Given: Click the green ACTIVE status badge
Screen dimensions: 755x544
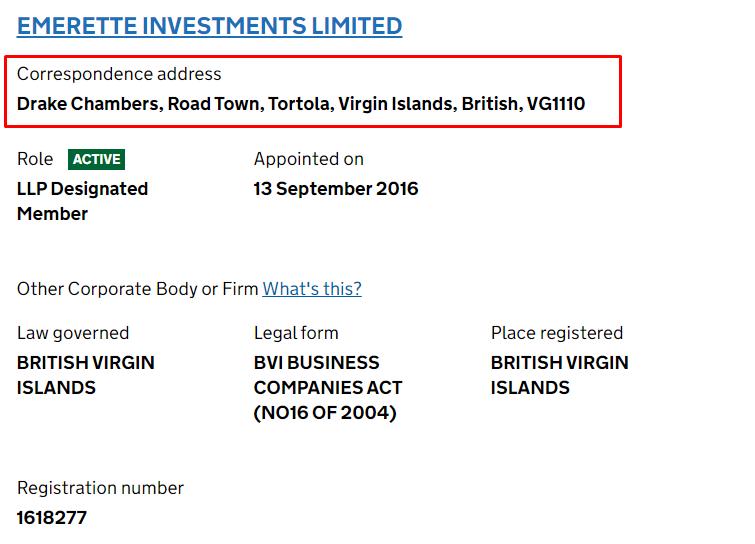Looking at the screenshot, I should click(x=96, y=159).
